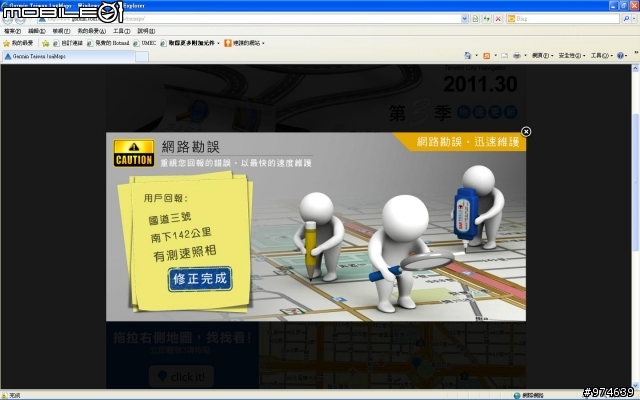This screenshot has height=400, width=640.
Task: Open a new blank tab
Action: [142, 57]
